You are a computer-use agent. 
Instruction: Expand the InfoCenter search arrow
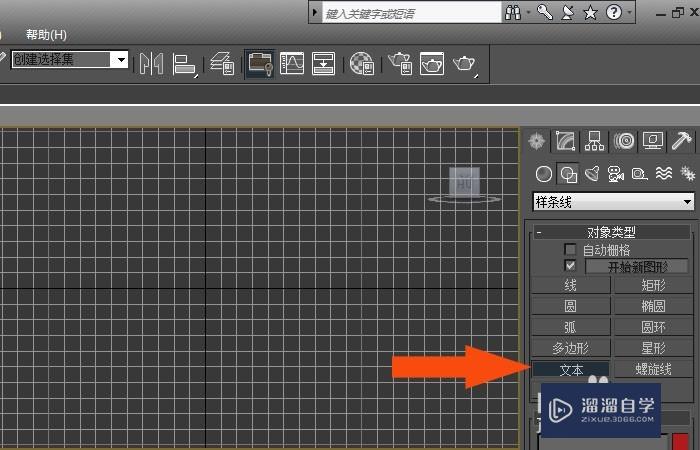pyautogui.click(x=315, y=12)
